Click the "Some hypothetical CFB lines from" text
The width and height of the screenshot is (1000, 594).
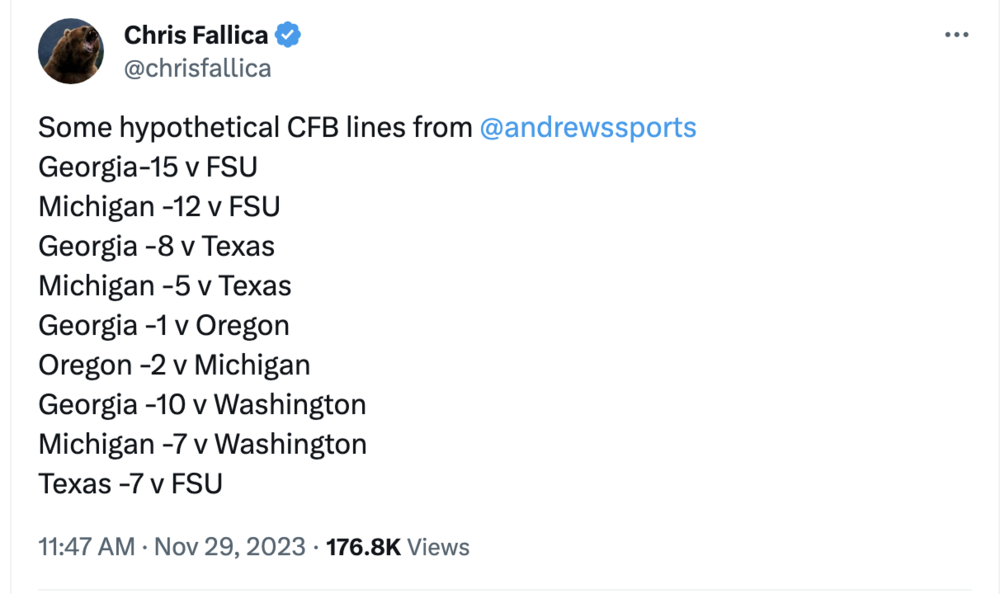point(255,128)
